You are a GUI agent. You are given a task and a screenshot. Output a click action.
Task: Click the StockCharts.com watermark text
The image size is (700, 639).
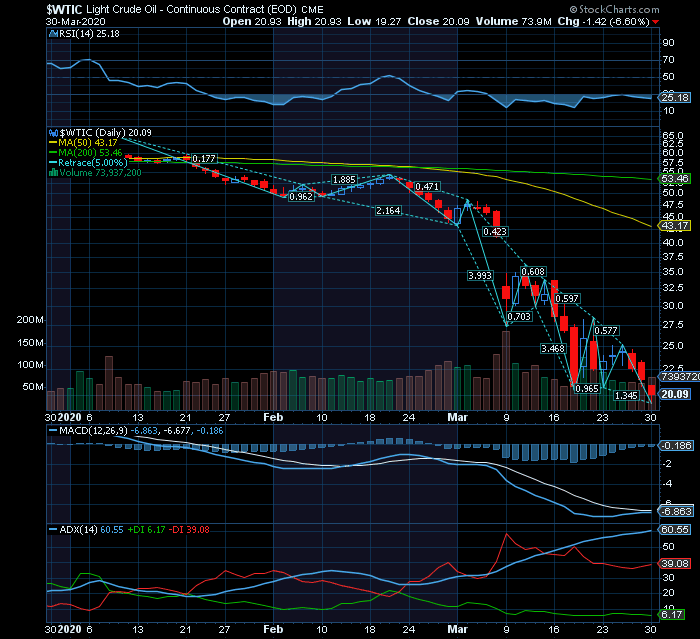pos(615,9)
